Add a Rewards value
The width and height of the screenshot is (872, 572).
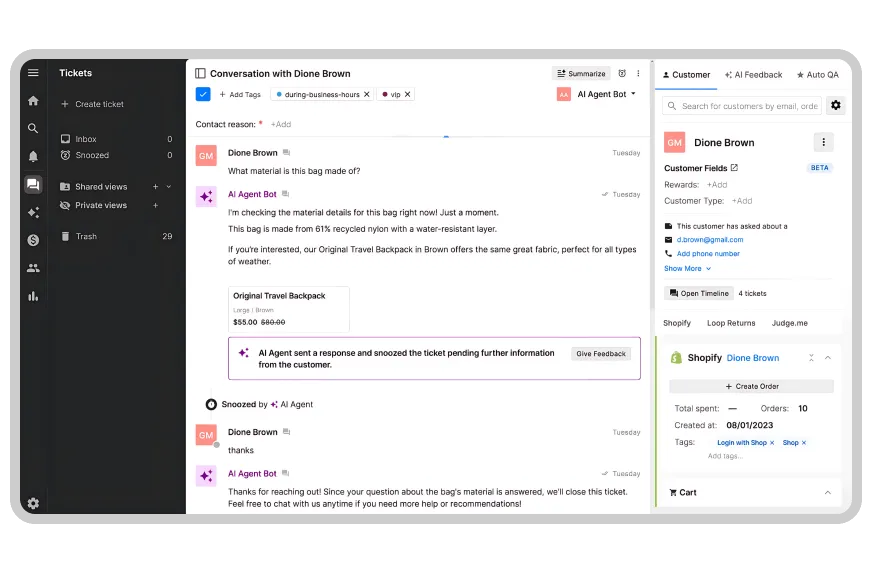point(717,185)
